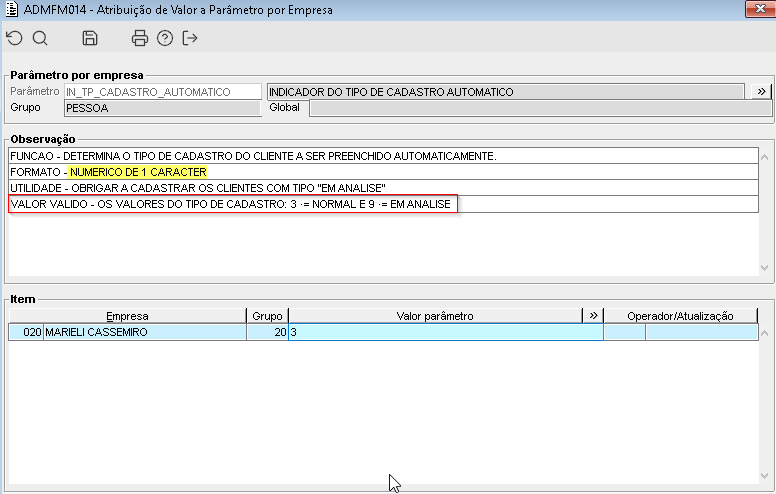Click the Item grid scrollbar up arrow
The height and width of the screenshot is (494, 776).
coord(765,333)
